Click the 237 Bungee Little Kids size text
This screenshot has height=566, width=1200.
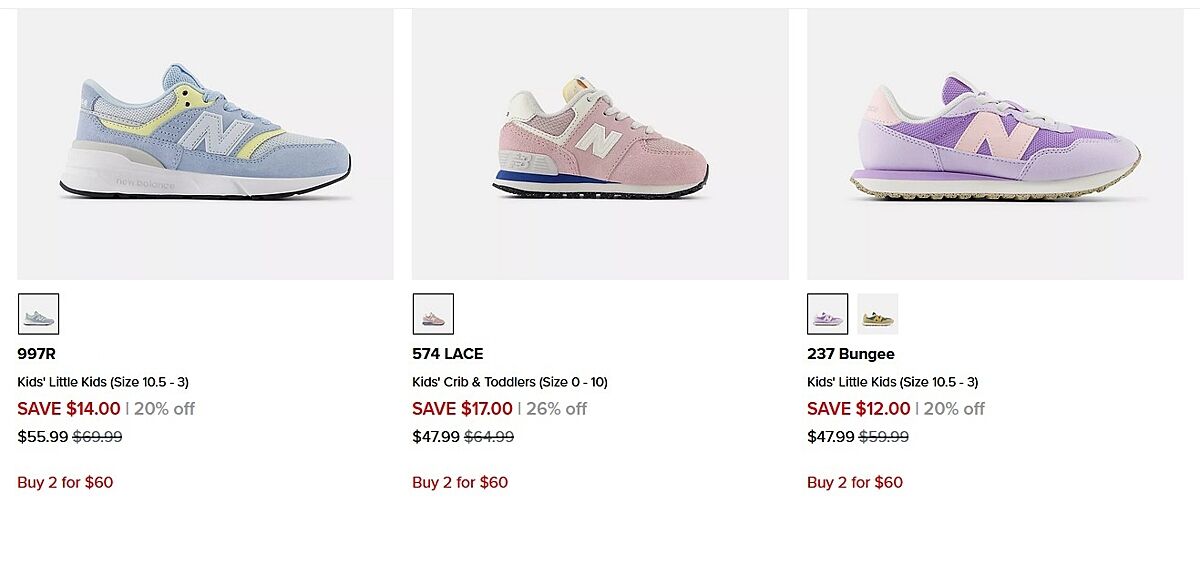(x=892, y=382)
